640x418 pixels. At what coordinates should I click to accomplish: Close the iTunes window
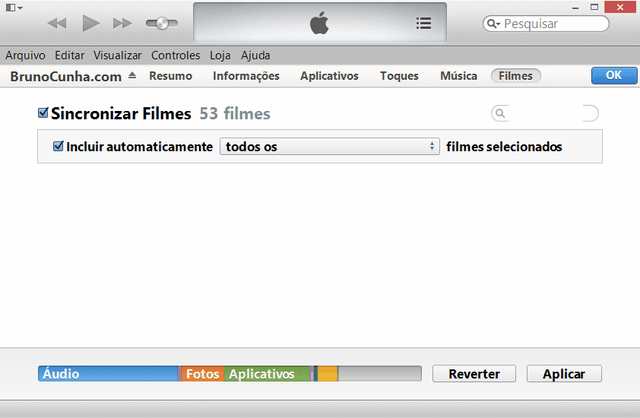point(620,7)
